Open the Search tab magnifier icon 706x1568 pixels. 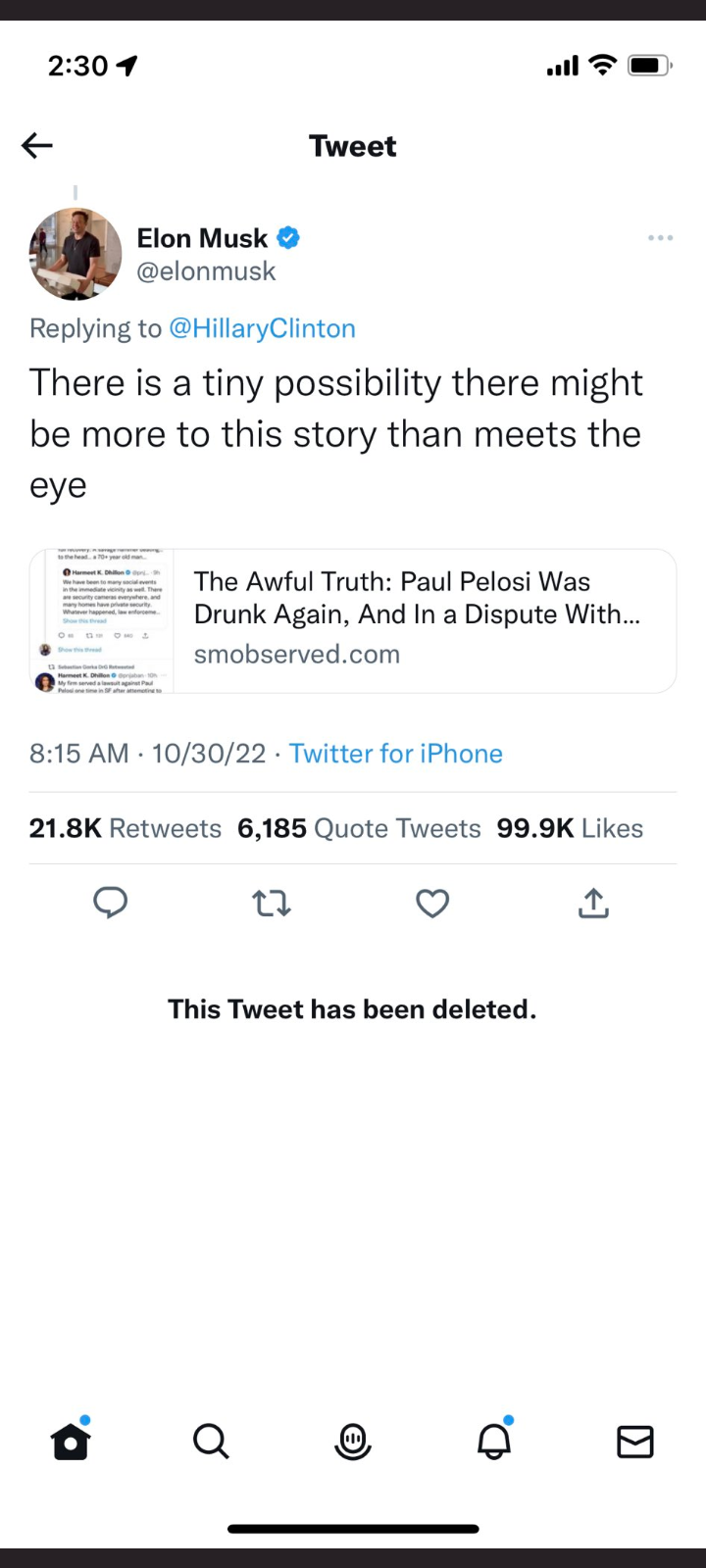(211, 1442)
